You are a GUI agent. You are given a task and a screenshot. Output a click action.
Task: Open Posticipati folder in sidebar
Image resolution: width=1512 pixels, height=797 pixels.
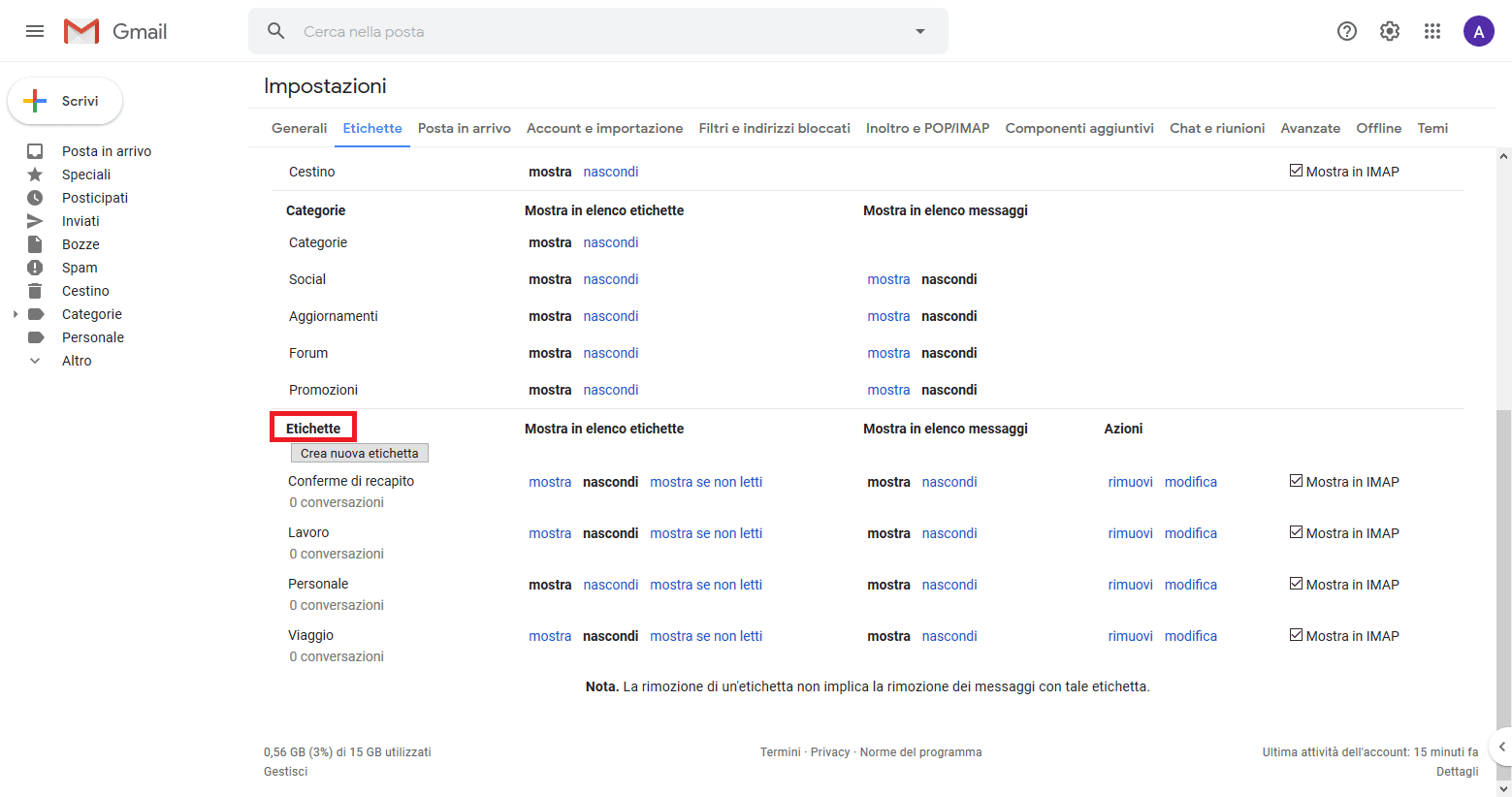point(95,198)
